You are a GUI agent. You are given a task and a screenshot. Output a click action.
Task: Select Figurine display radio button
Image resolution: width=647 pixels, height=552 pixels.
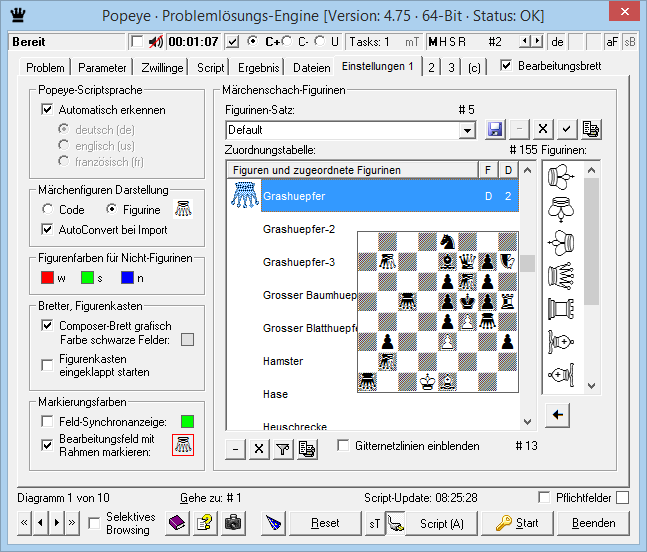[111, 209]
